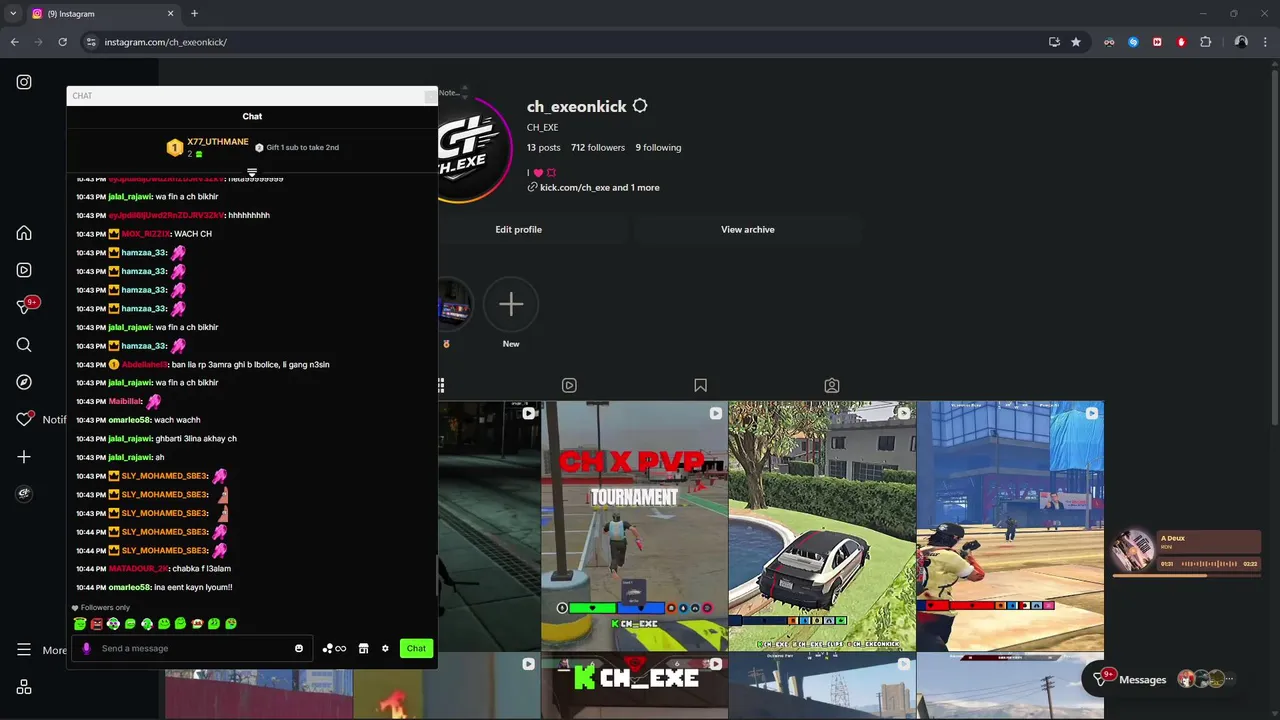
Task: Open the red fast-forward extension icon
Action: (x=1157, y=42)
